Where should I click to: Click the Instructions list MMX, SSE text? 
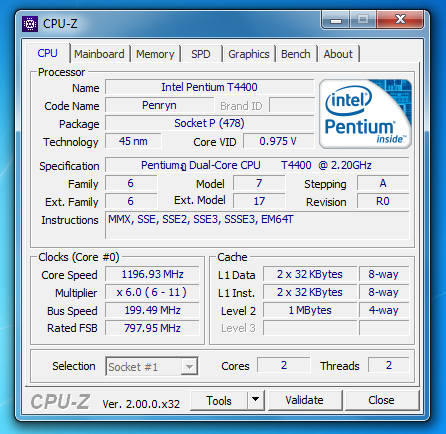point(201,219)
